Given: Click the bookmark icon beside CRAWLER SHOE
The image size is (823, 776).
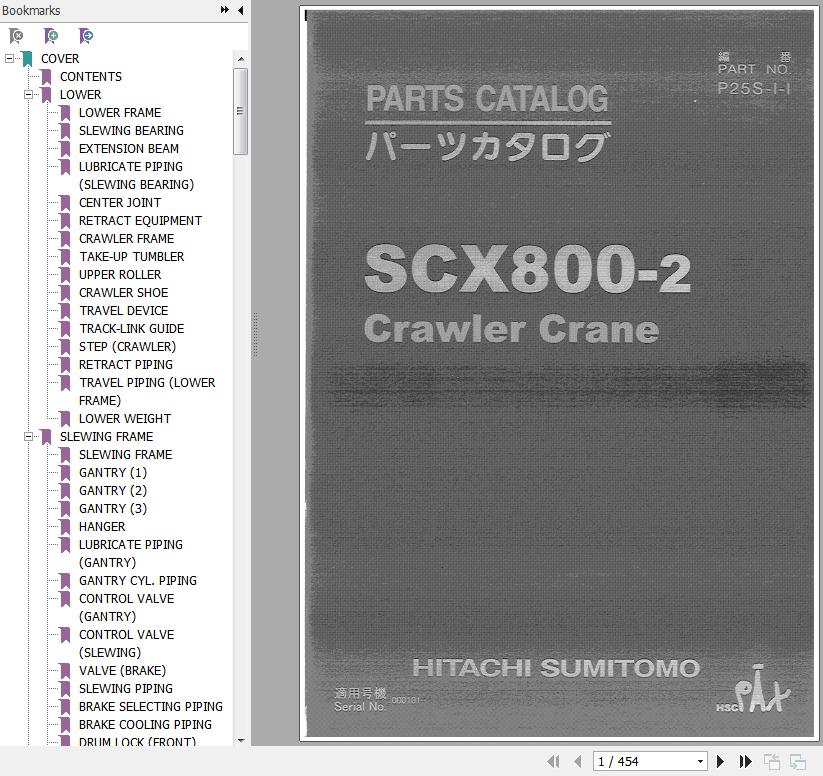Looking at the screenshot, I should pyautogui.click(x=65, y=293).
